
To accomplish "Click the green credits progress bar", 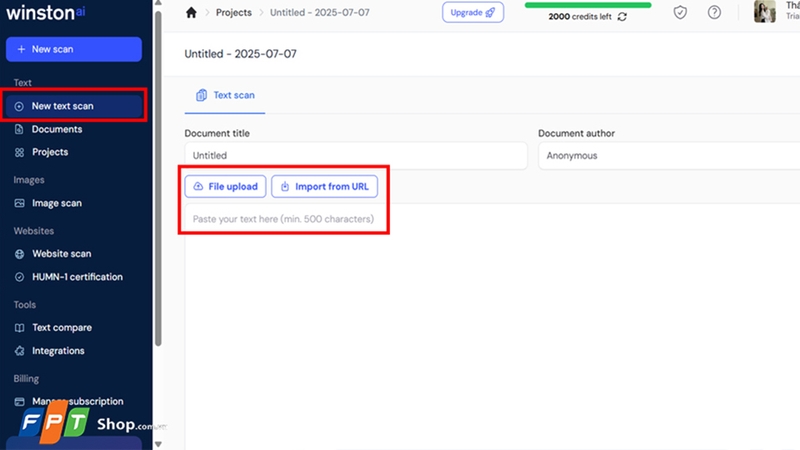I will pos(588,5).
